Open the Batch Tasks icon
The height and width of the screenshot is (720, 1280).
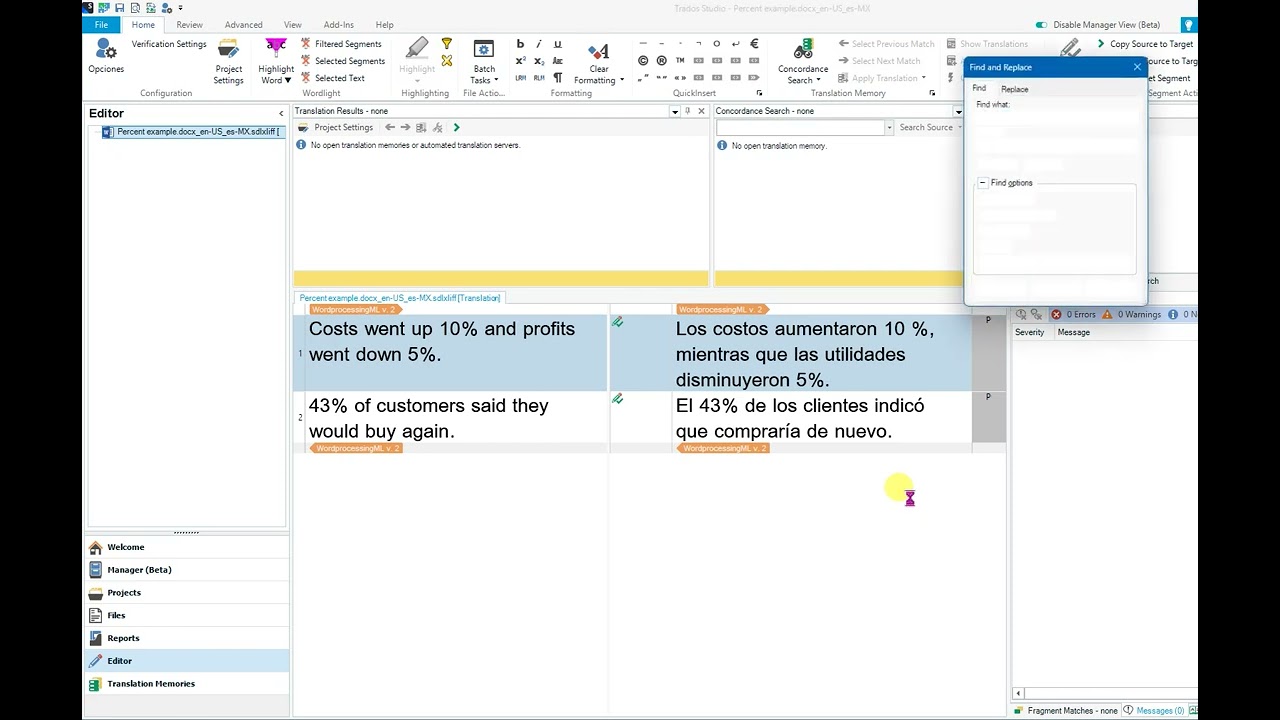(484, 49)
